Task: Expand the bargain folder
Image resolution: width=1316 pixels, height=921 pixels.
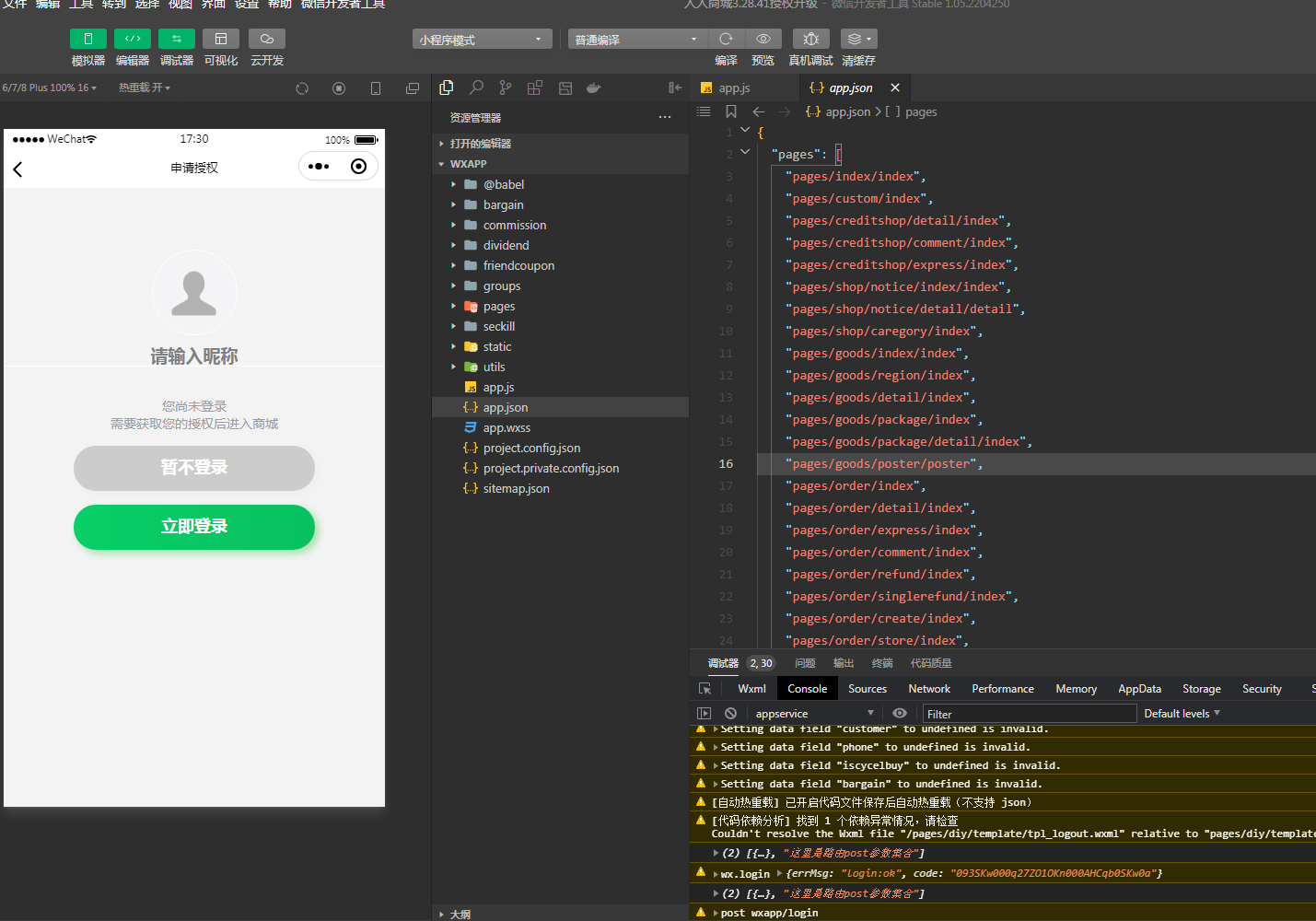Action: click(560, 204)
